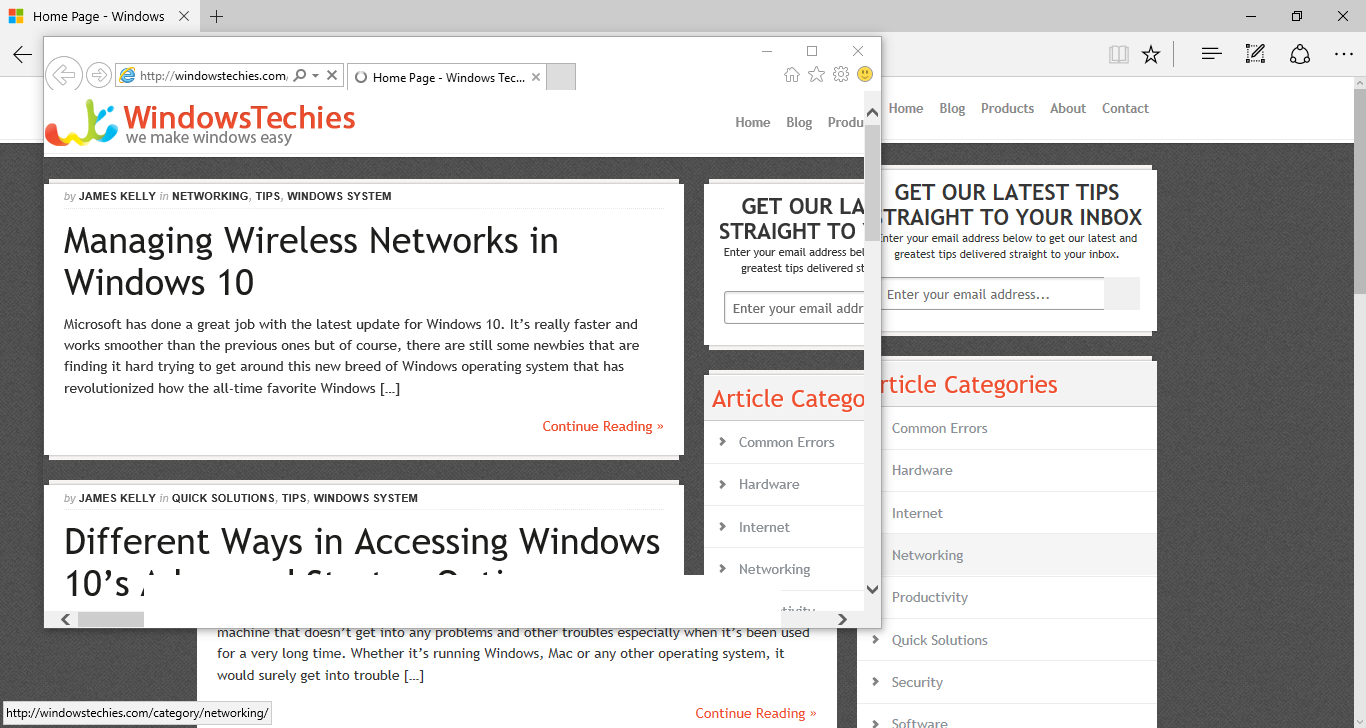Open Edge More actions via the ellipsis icon

click(x=1344, y=54)
